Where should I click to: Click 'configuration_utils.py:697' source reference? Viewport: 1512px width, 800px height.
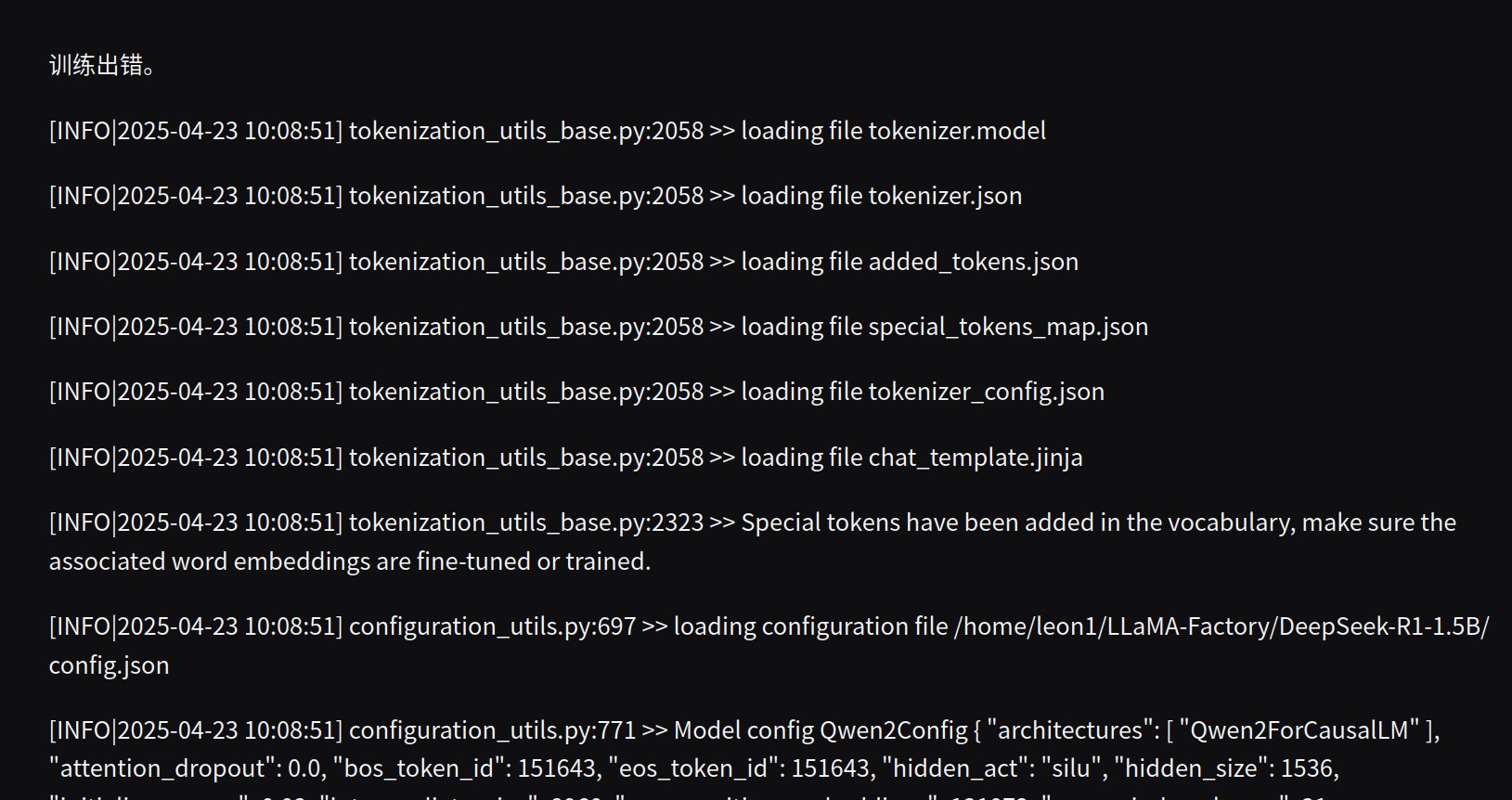coord(493,626)
